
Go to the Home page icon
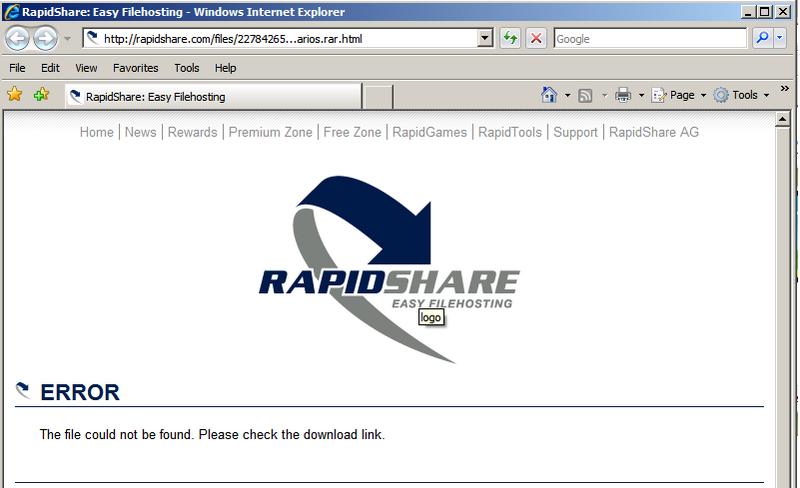click(549, 95)
